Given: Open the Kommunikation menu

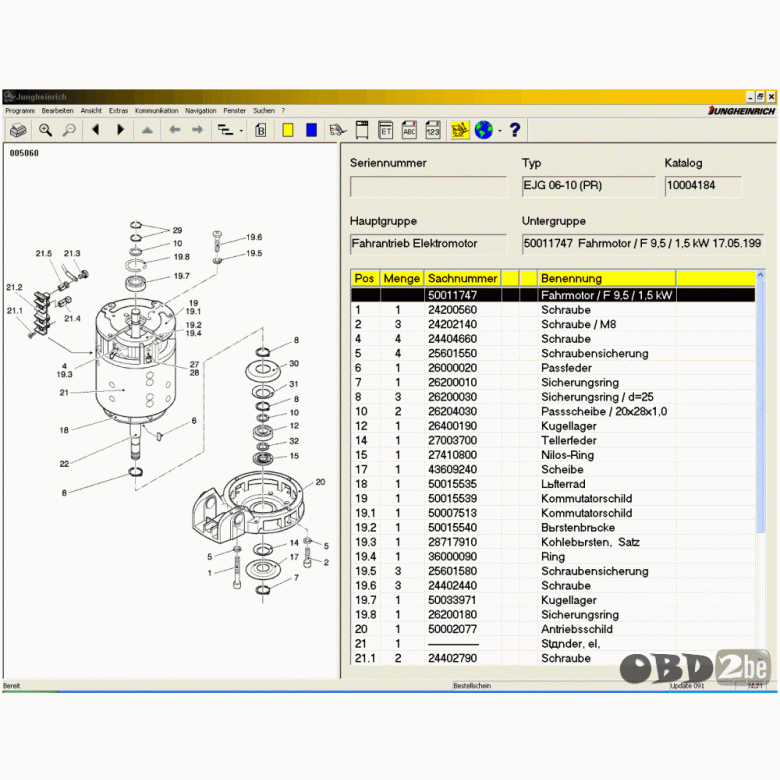Looking at the screenshot, I should [156, 111].
